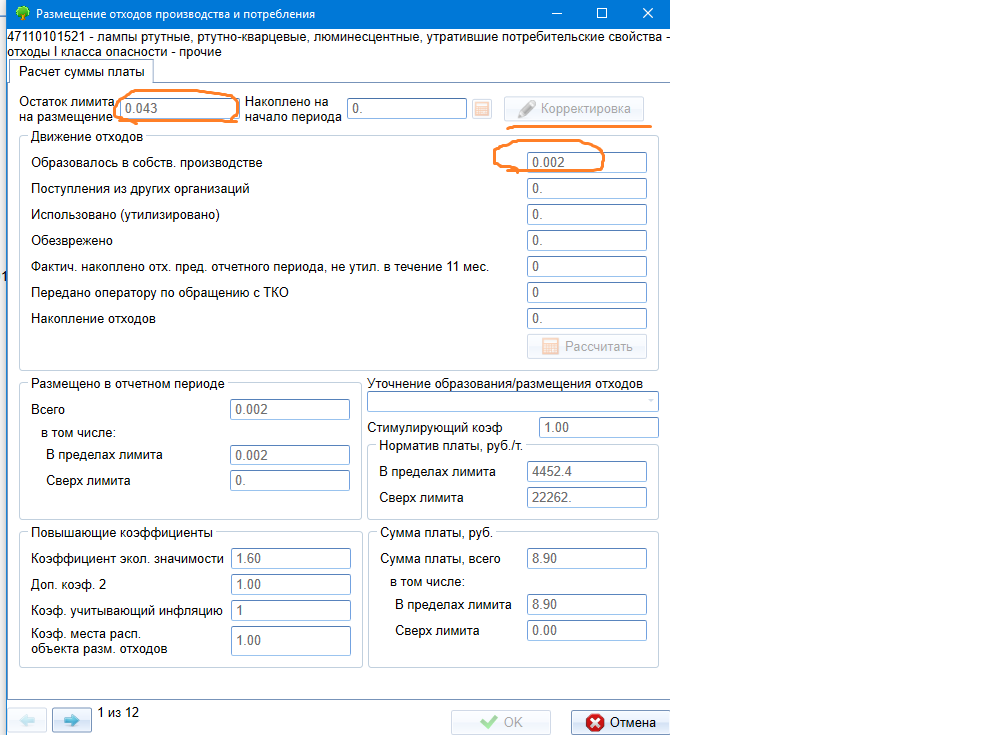Image resolution: width=1008 pixels, height=735 pixels.
Task: Click the Отмена button
Action: pos(620,722)
